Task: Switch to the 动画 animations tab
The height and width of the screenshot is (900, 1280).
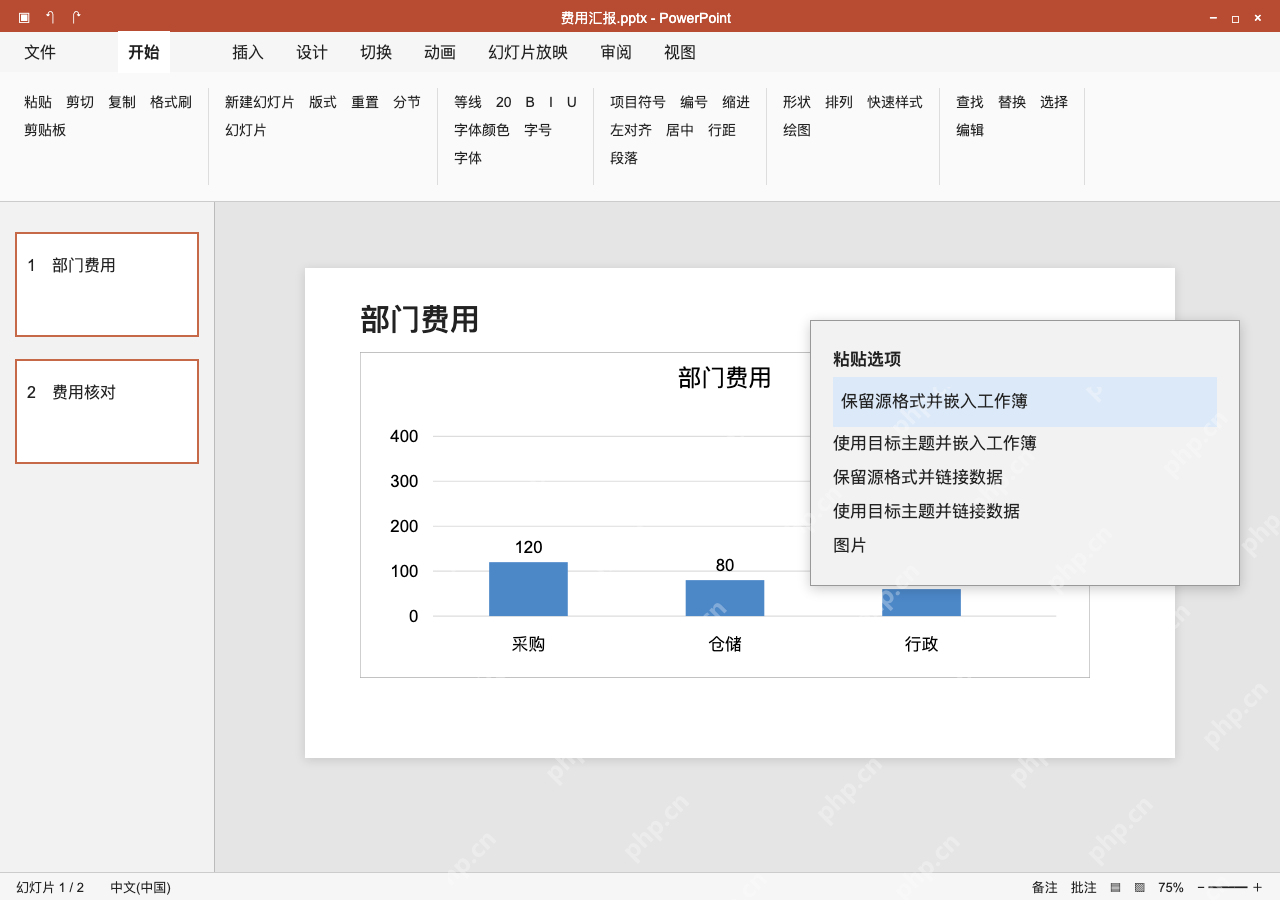Action: coord(440,52)
